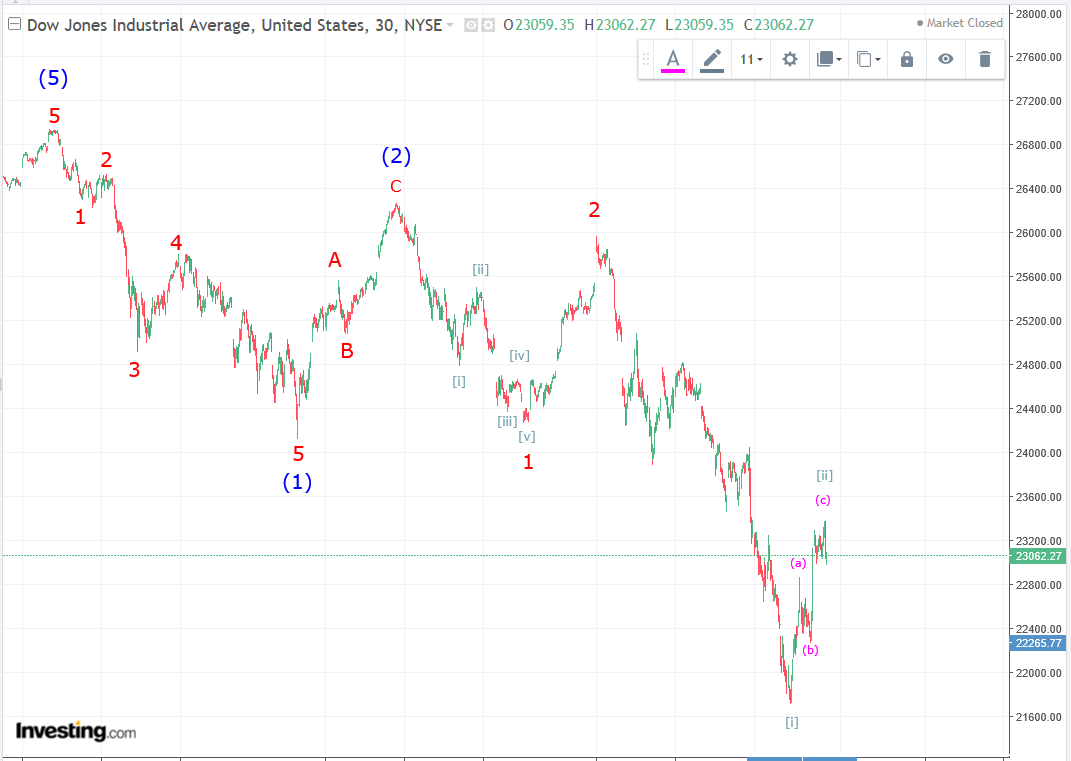Open the legend settings gear icon
This screenshot has height=761, width=1071.
point(488,25)
